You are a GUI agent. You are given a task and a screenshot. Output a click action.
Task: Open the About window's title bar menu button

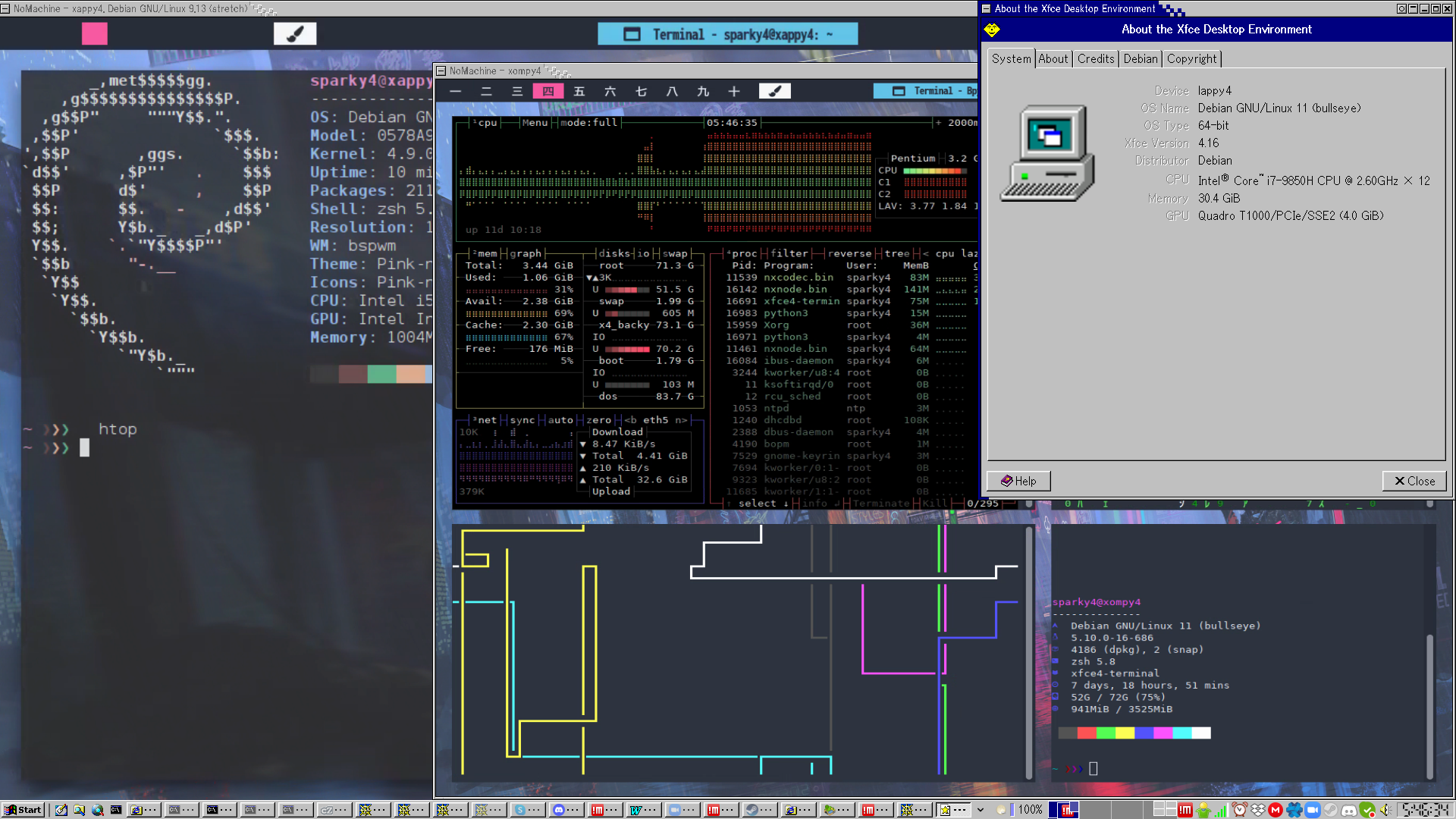tap(987, 9)
